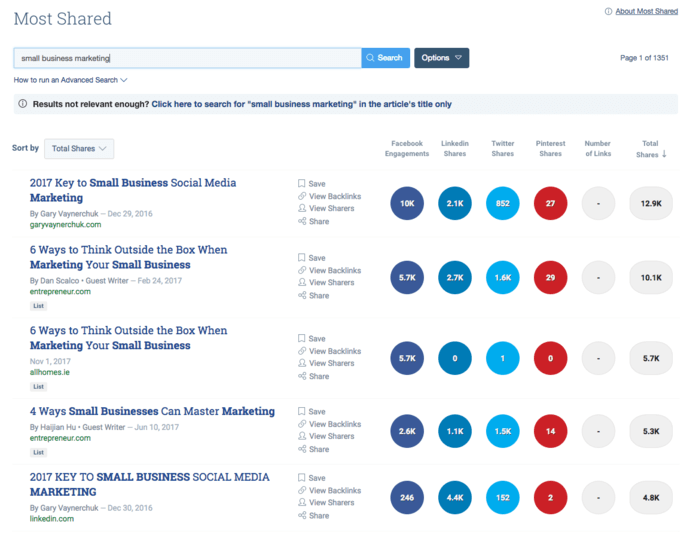
Task: Click the info icon beside Results not relevant
Action: click(23, 104)
